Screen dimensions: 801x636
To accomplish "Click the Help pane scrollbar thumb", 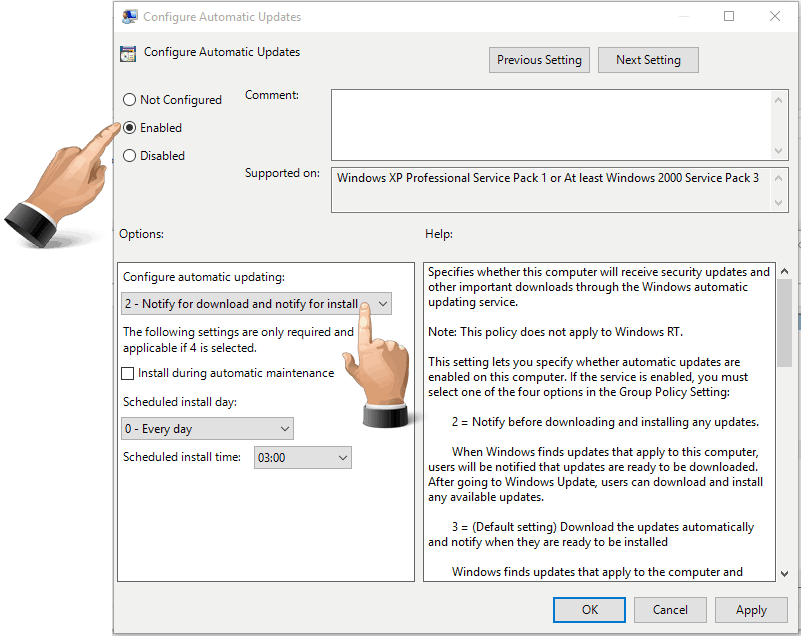I will [x=784, y=323].
